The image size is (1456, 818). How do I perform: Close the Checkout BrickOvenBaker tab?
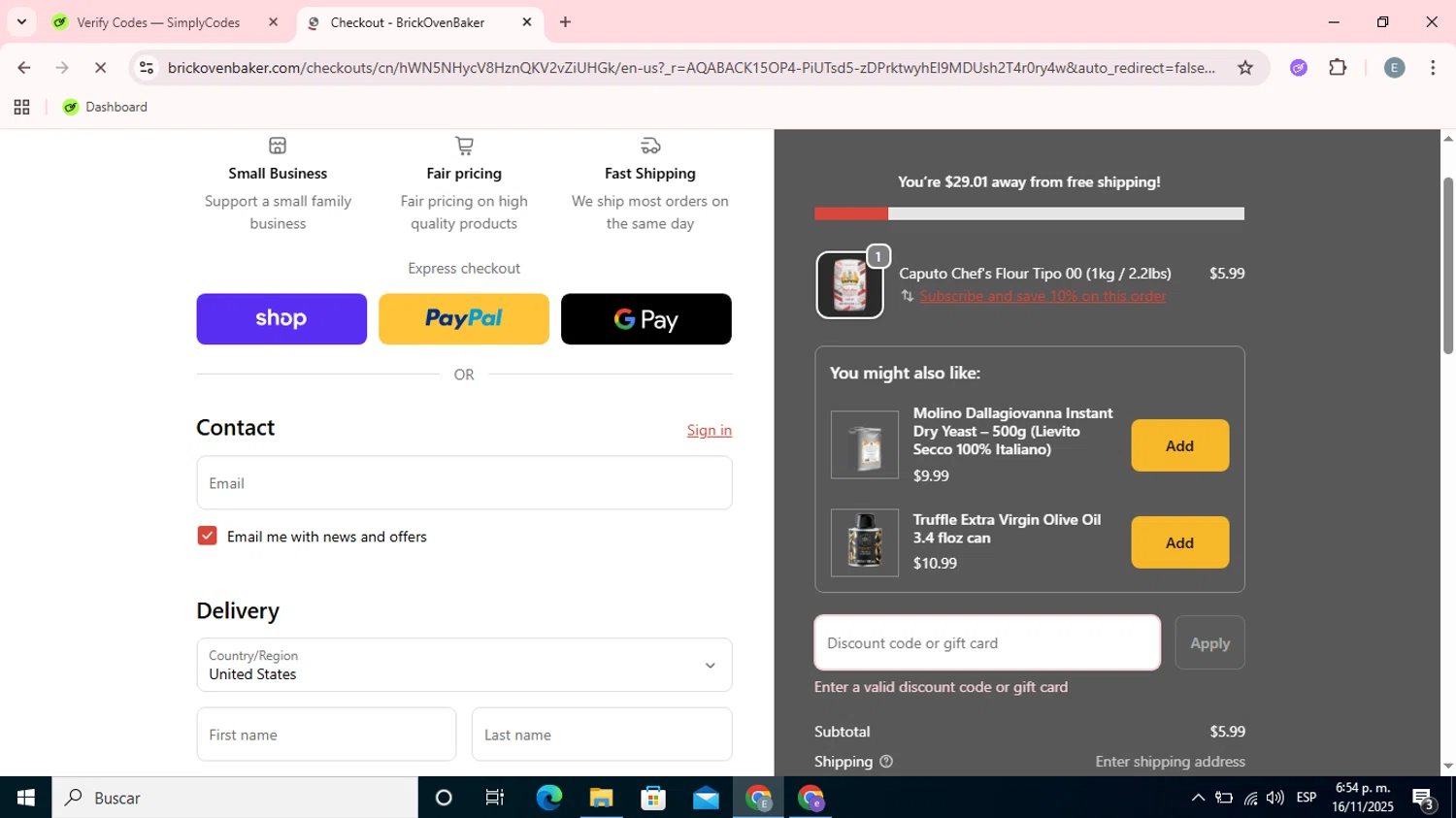pyautogui.click(x=527, y=21)
